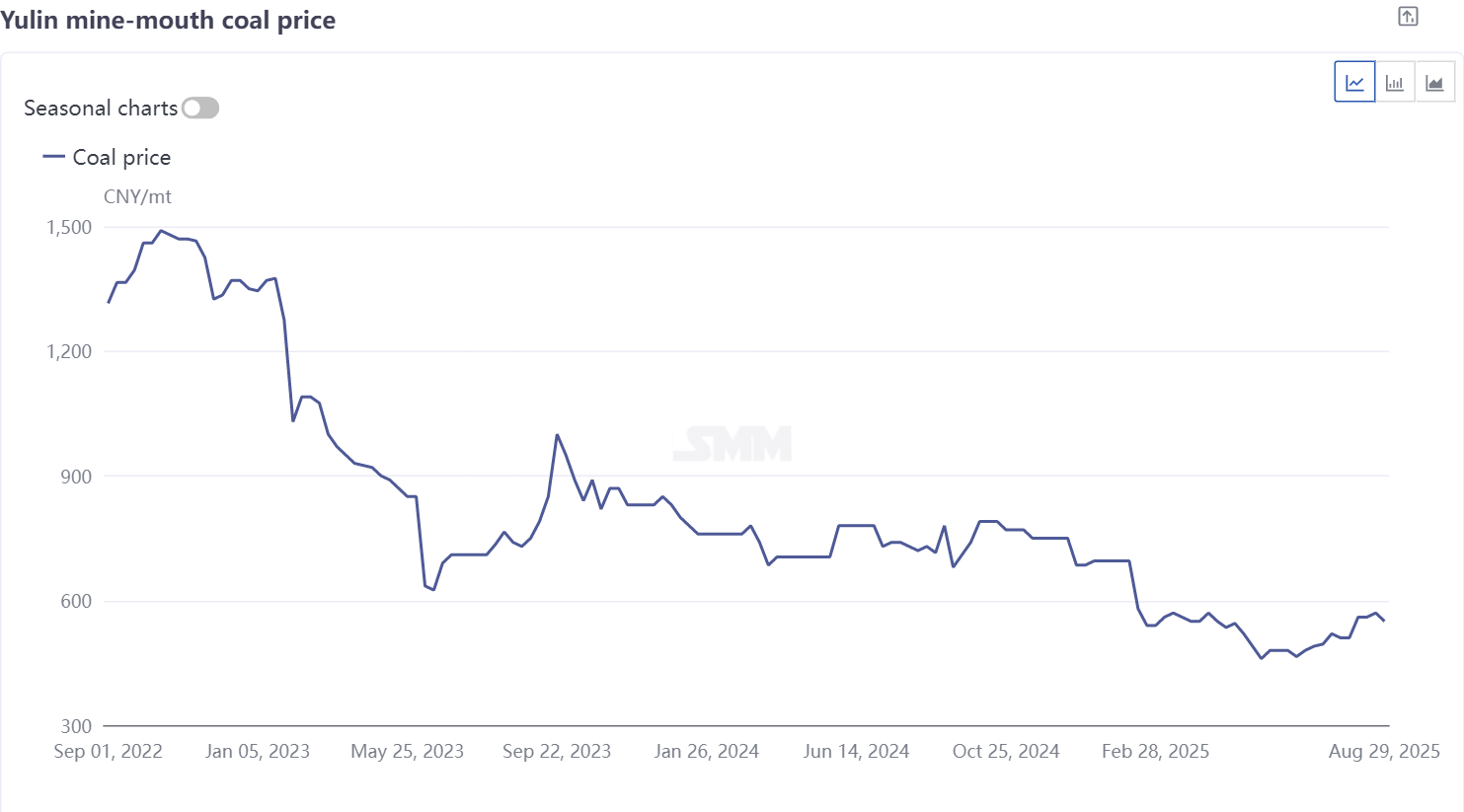Switch to area chart view
The width and height of the screenshot is (1464, 812).
coord(1434,83)
